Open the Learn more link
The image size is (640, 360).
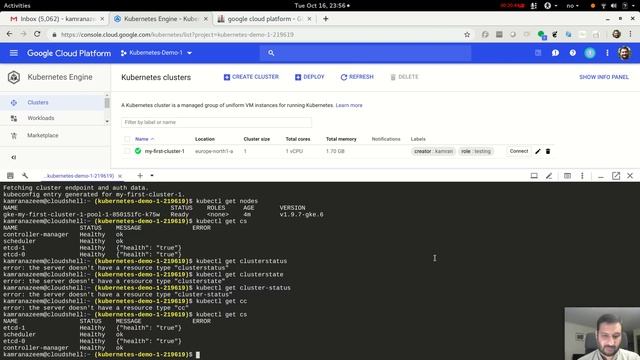(x=349, y=105)
